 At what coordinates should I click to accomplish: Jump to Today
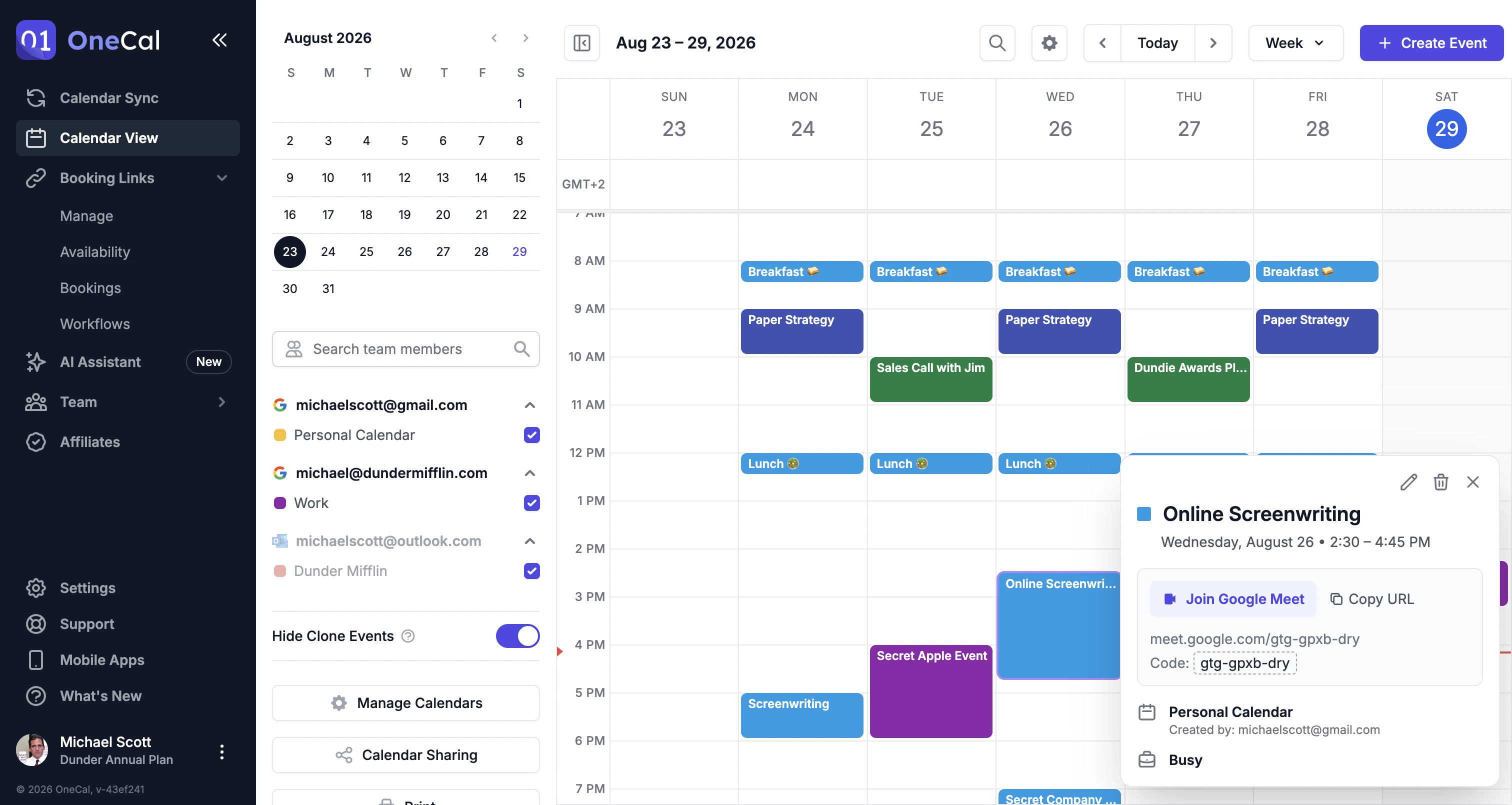[x=1157, y=43]
